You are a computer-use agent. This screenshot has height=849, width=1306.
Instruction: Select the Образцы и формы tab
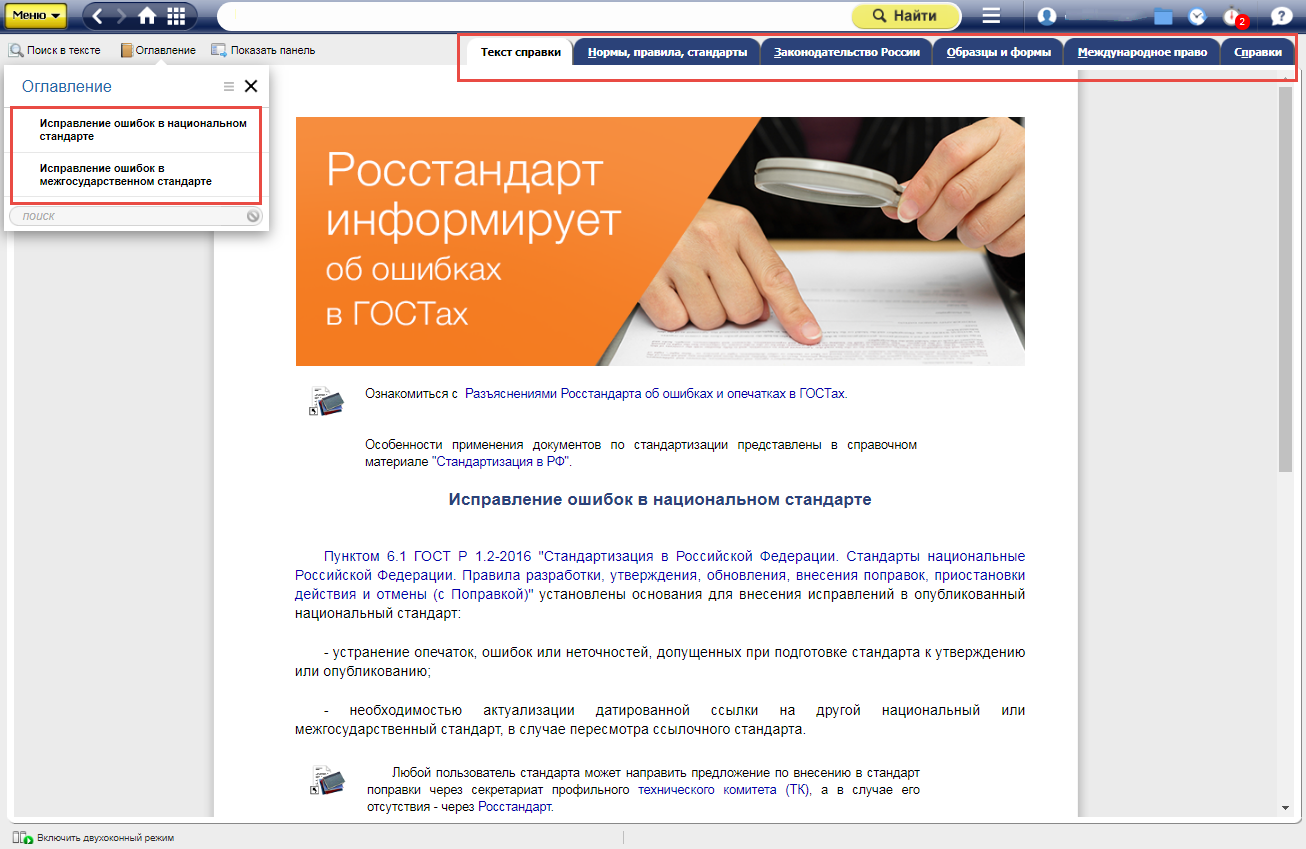click(998, 52)
